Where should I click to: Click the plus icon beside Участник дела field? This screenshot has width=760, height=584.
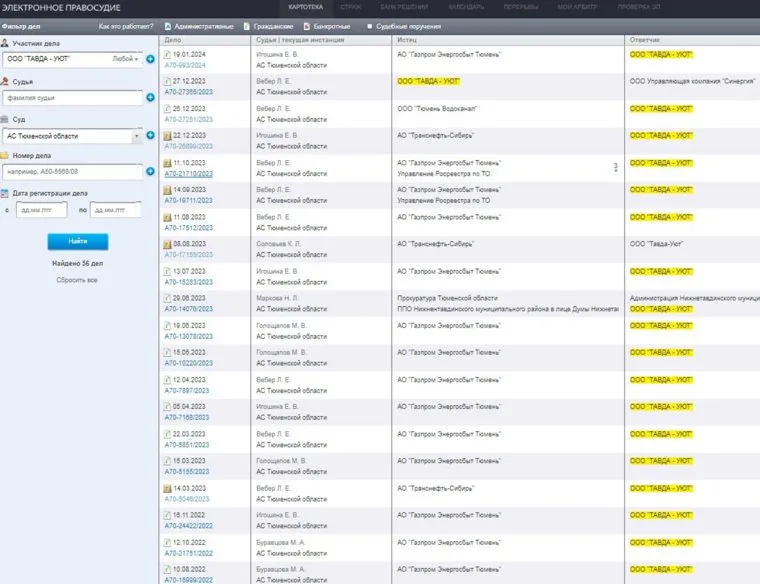coord(150,59)
